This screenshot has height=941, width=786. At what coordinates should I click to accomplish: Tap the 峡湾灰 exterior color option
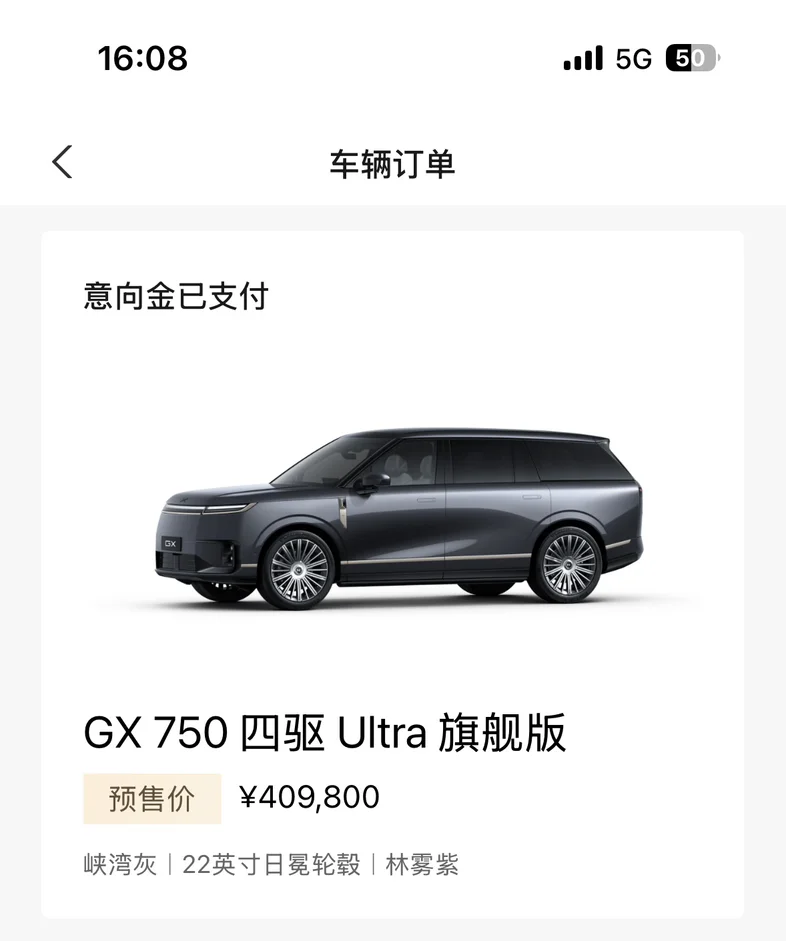click(120, 865)
